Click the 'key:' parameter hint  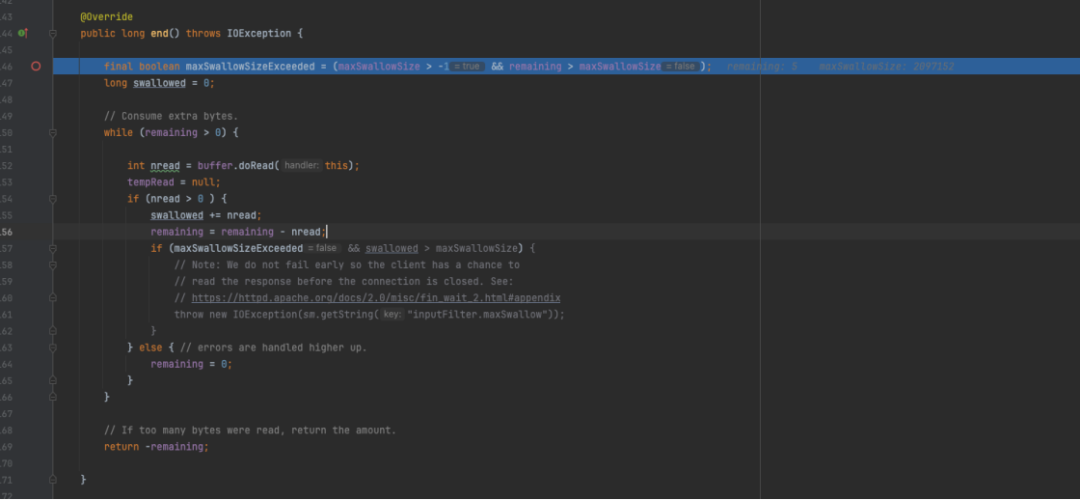[x=393, y=314]
